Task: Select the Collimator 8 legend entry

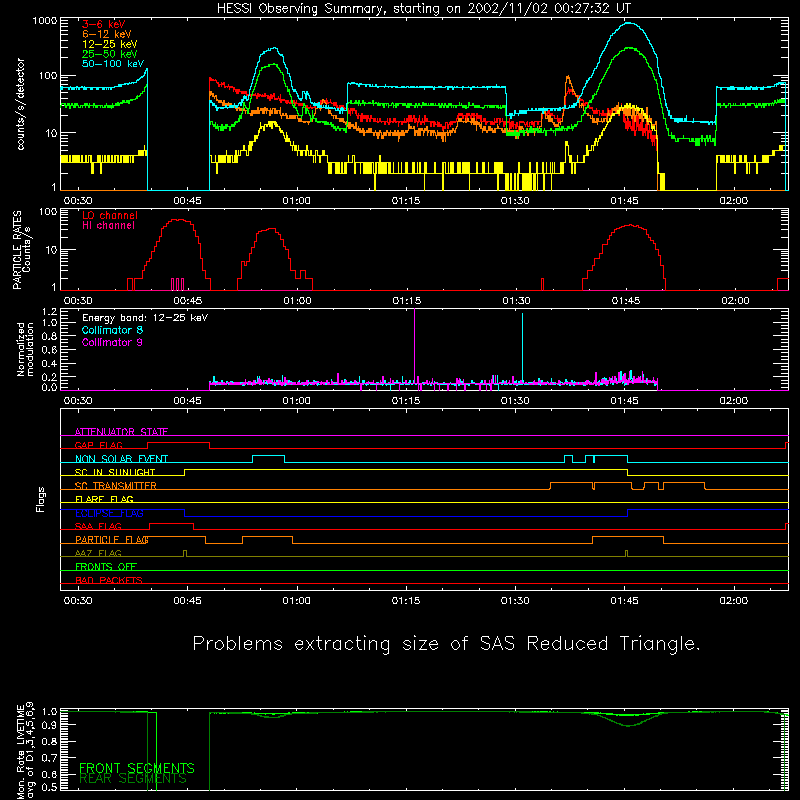Action: 112,330
